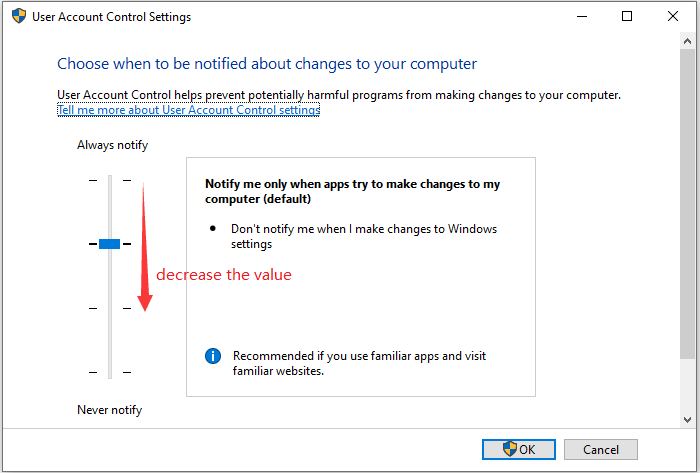Close the User Account Control Settings window
The width and height of the screenshot is (700, 473).
click(x=673, y=17)
